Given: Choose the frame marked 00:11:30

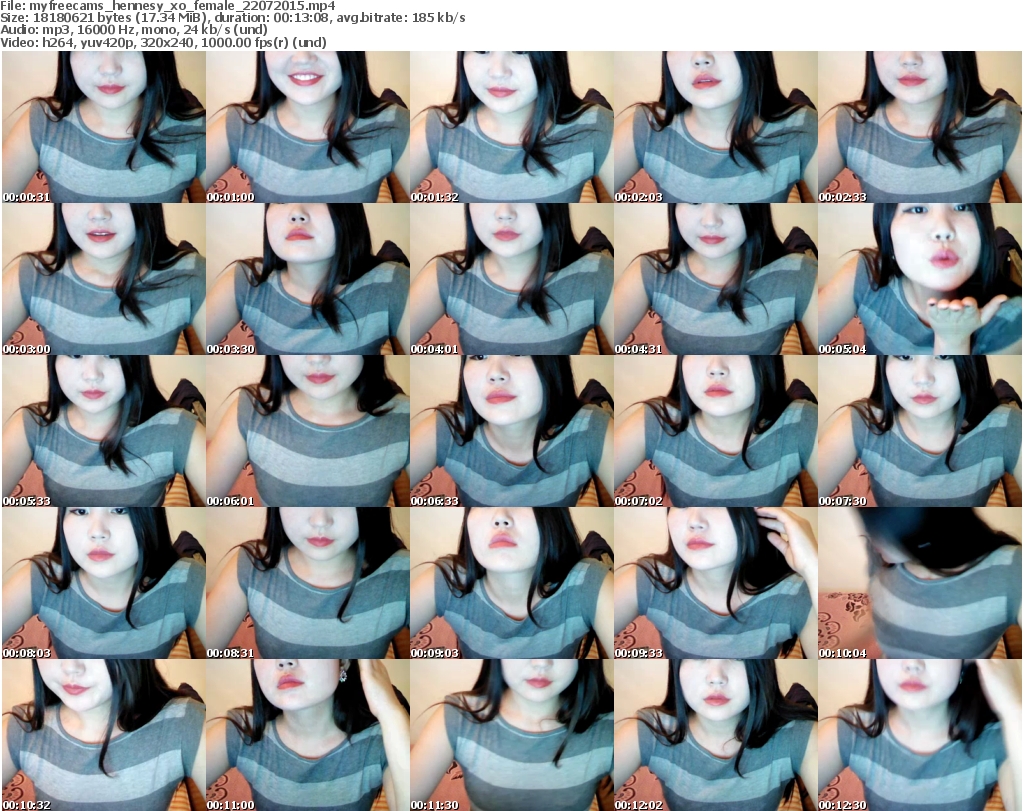Looking at the screenshot, I should point(511,735).
